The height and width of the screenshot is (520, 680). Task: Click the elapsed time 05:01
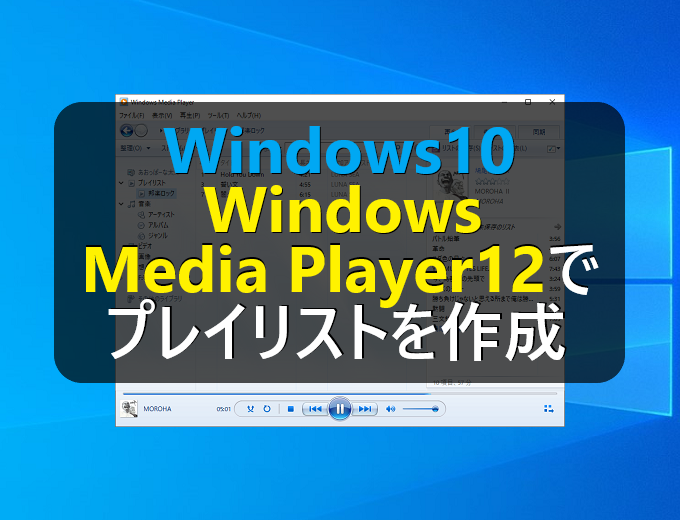[x=223, y=409]
